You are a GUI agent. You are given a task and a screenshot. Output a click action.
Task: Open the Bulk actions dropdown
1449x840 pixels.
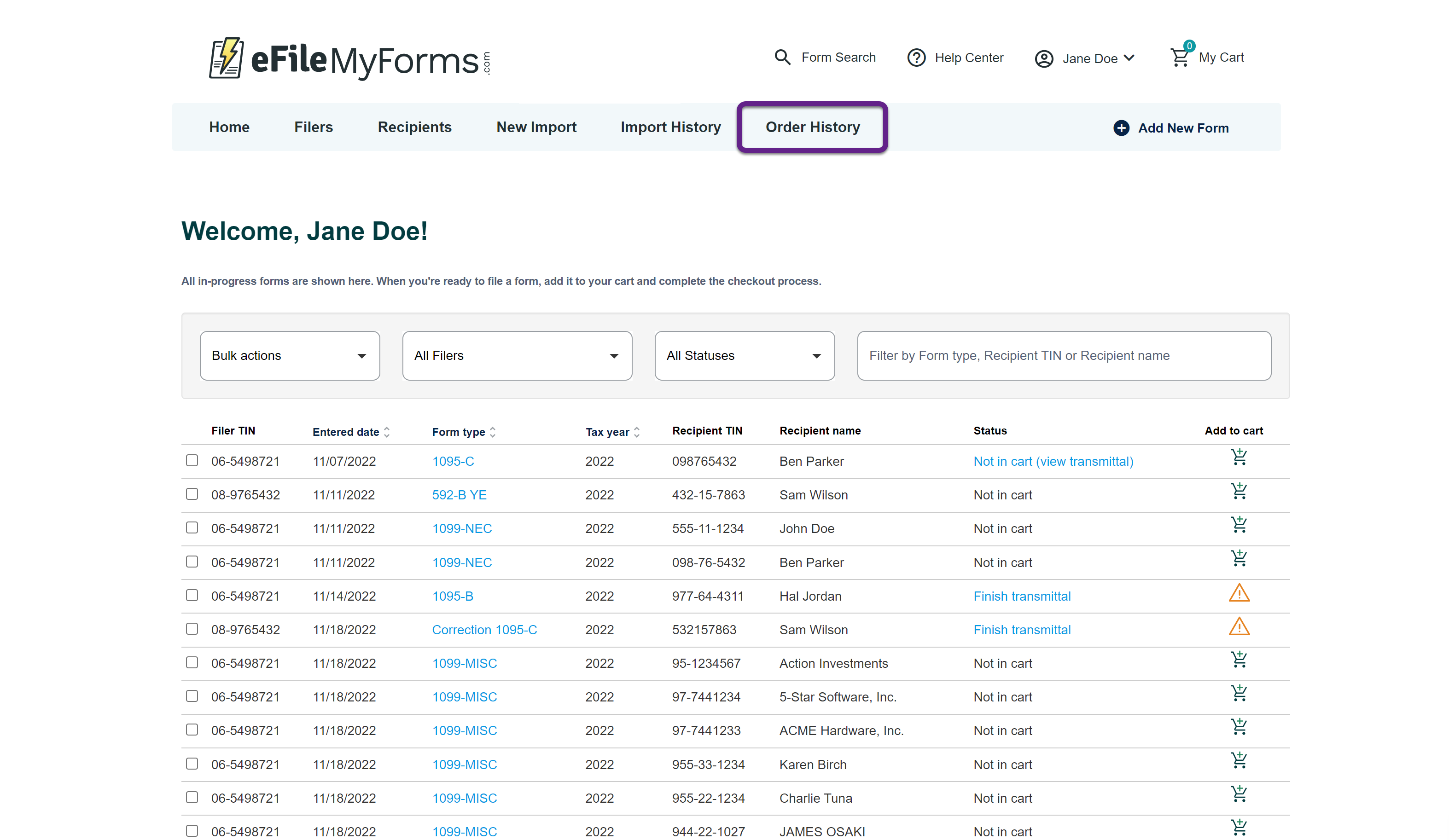coord(290,355)
